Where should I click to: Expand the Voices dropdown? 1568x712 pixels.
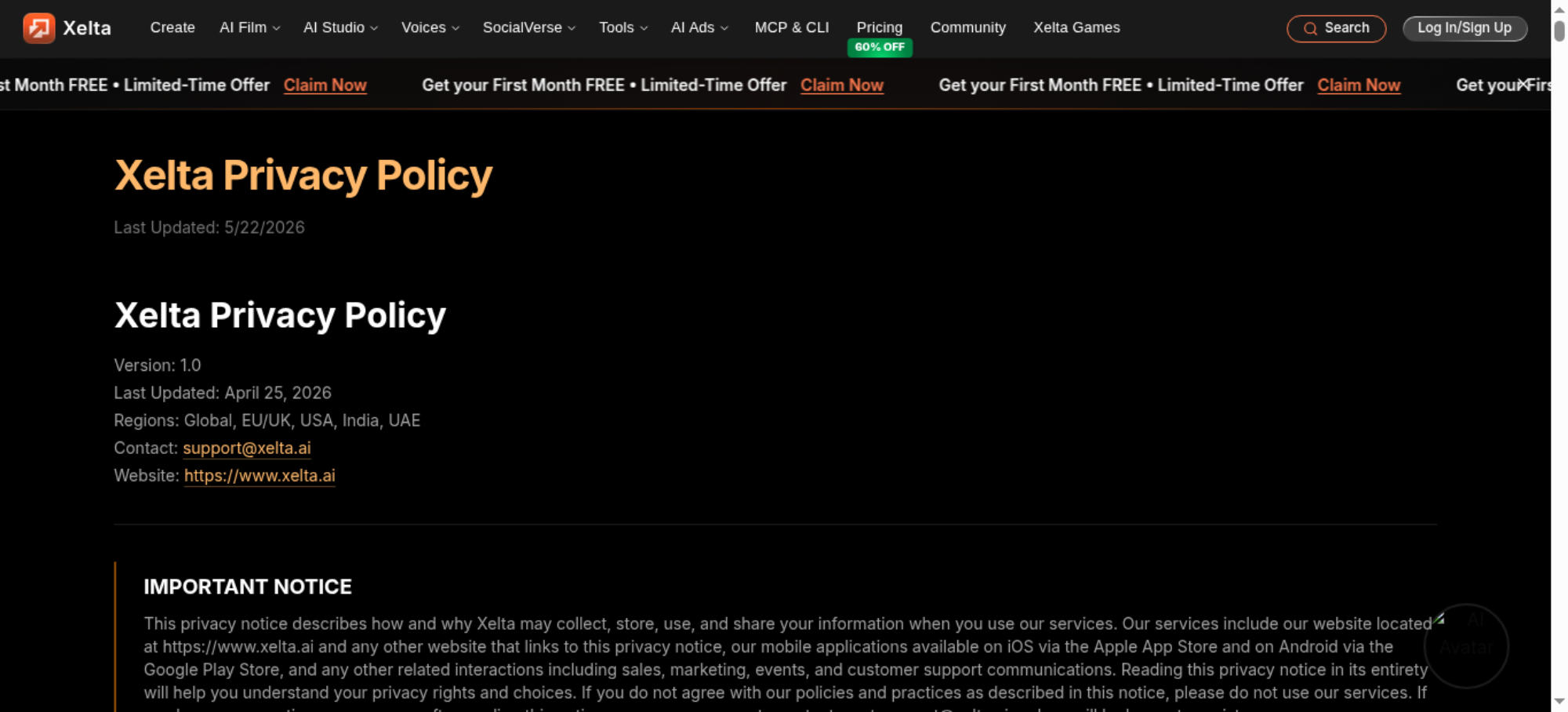point(430,27)
